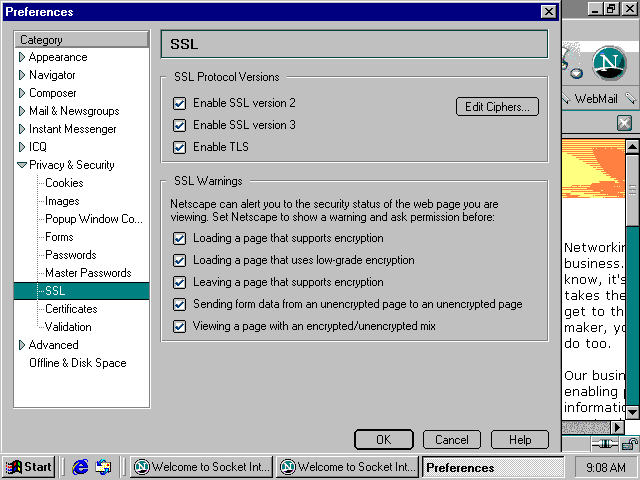This screenshot has width=640, height=480.
Task: Restore down the browser window
Action: tap(611, 9)
